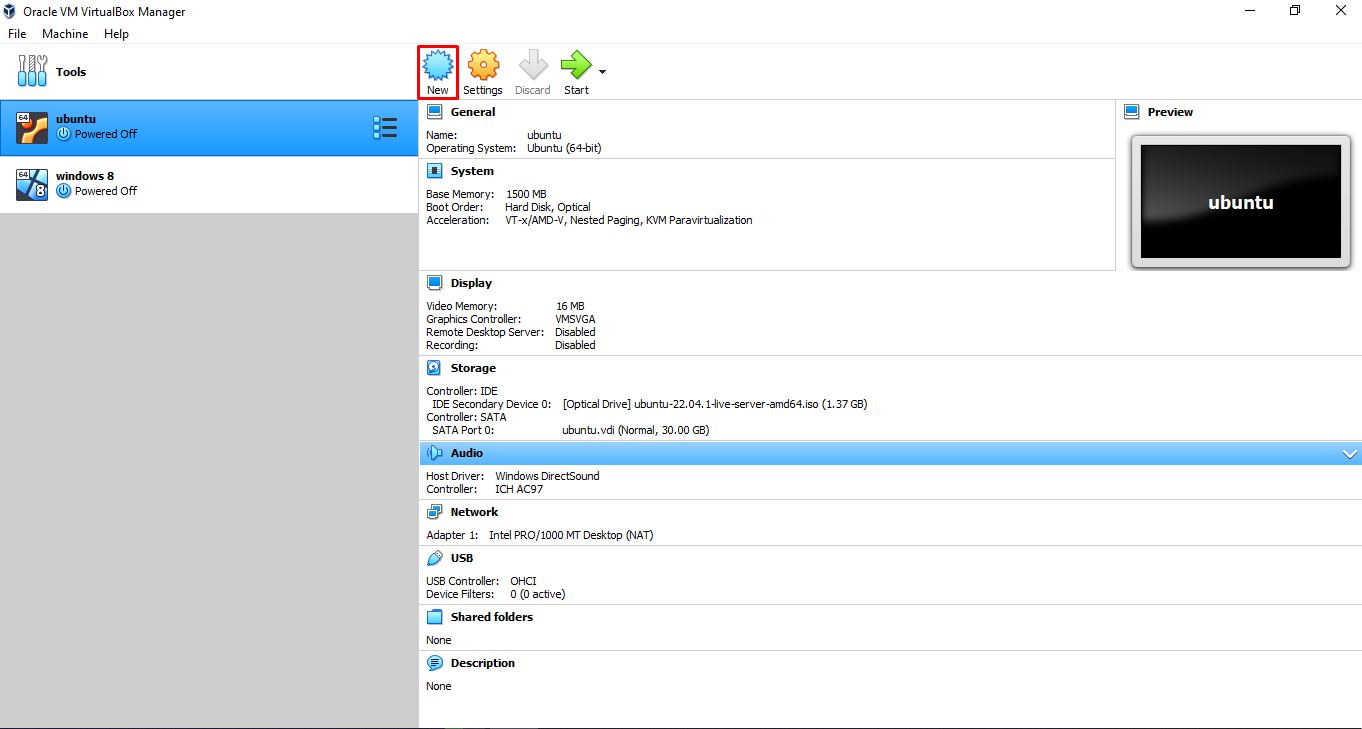Open the Machine menu
Viewport: 1362px width, 729px height.
[x=65, y=34]
